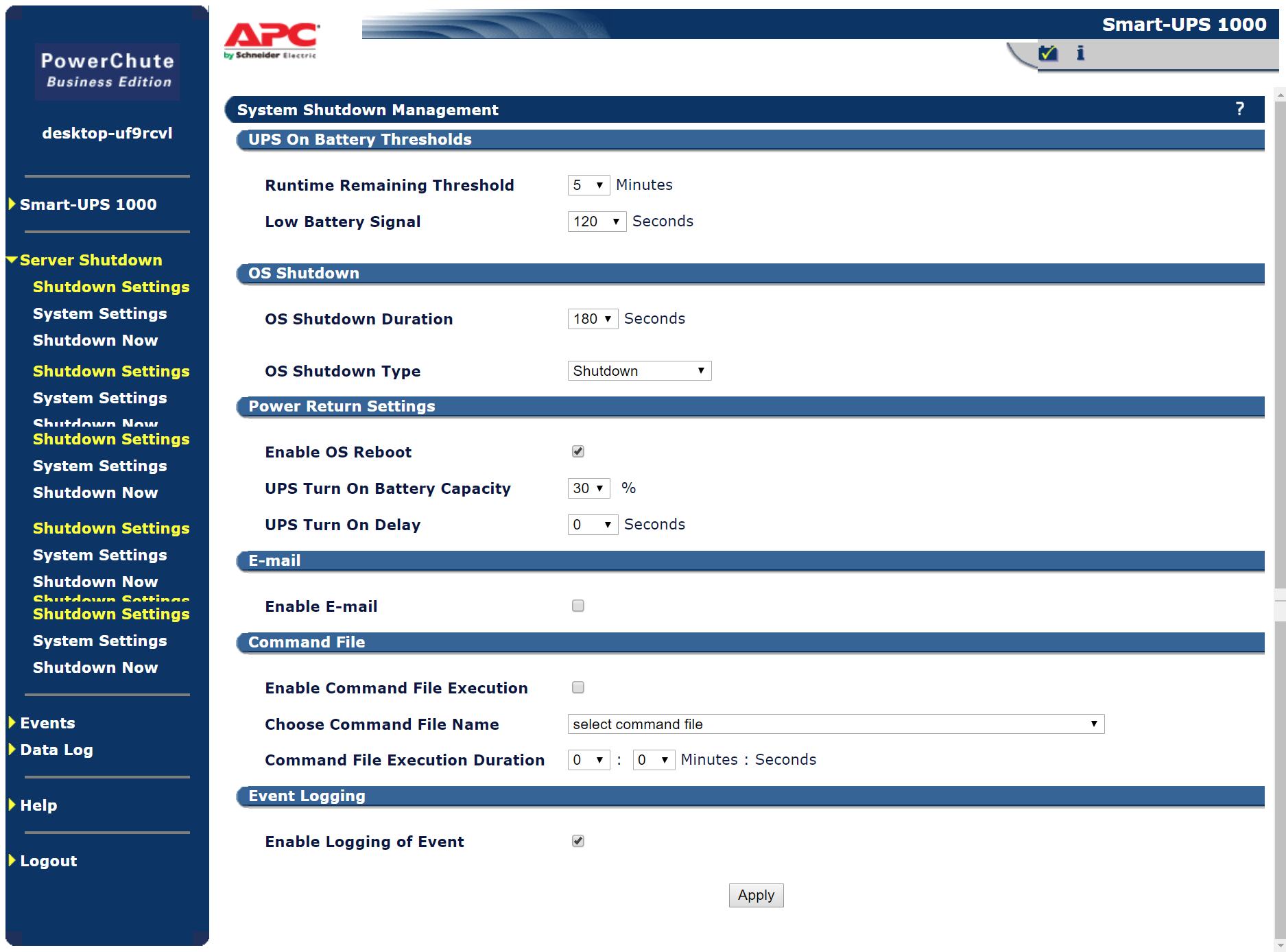Click the 'Low Battery Signal' label
The width and height of the screenshot is (1286, 952).
(343, 222)
